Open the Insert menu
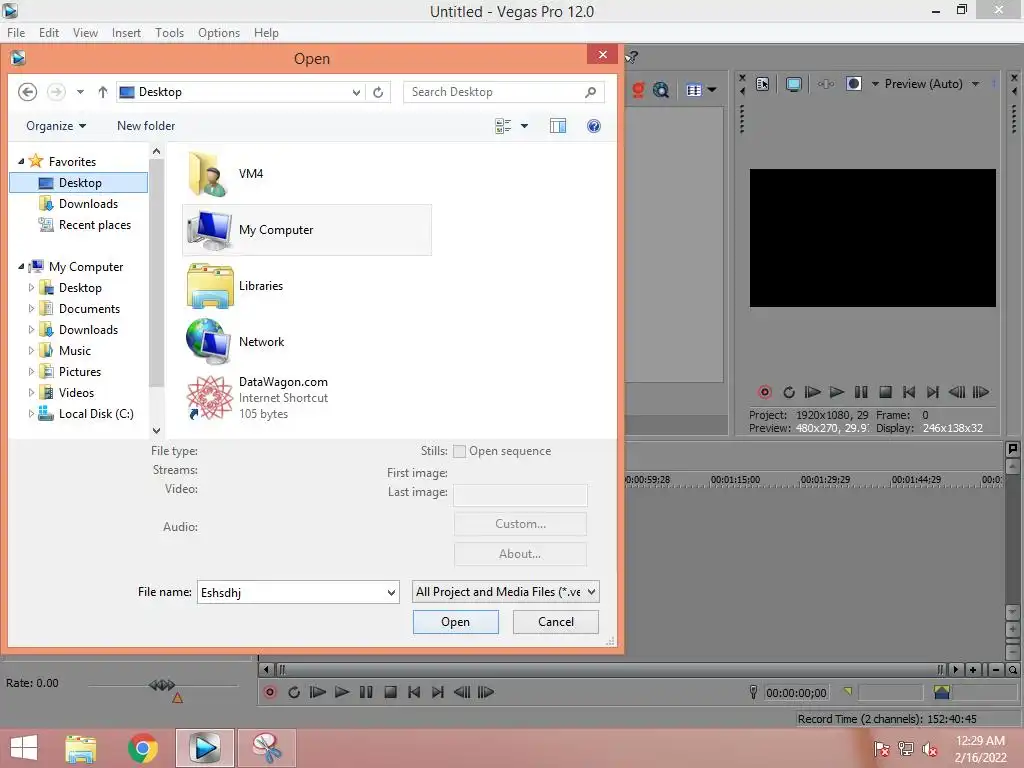Viewport: 1024px width, 768px height. pyautogui.click(x=126, y=33)
